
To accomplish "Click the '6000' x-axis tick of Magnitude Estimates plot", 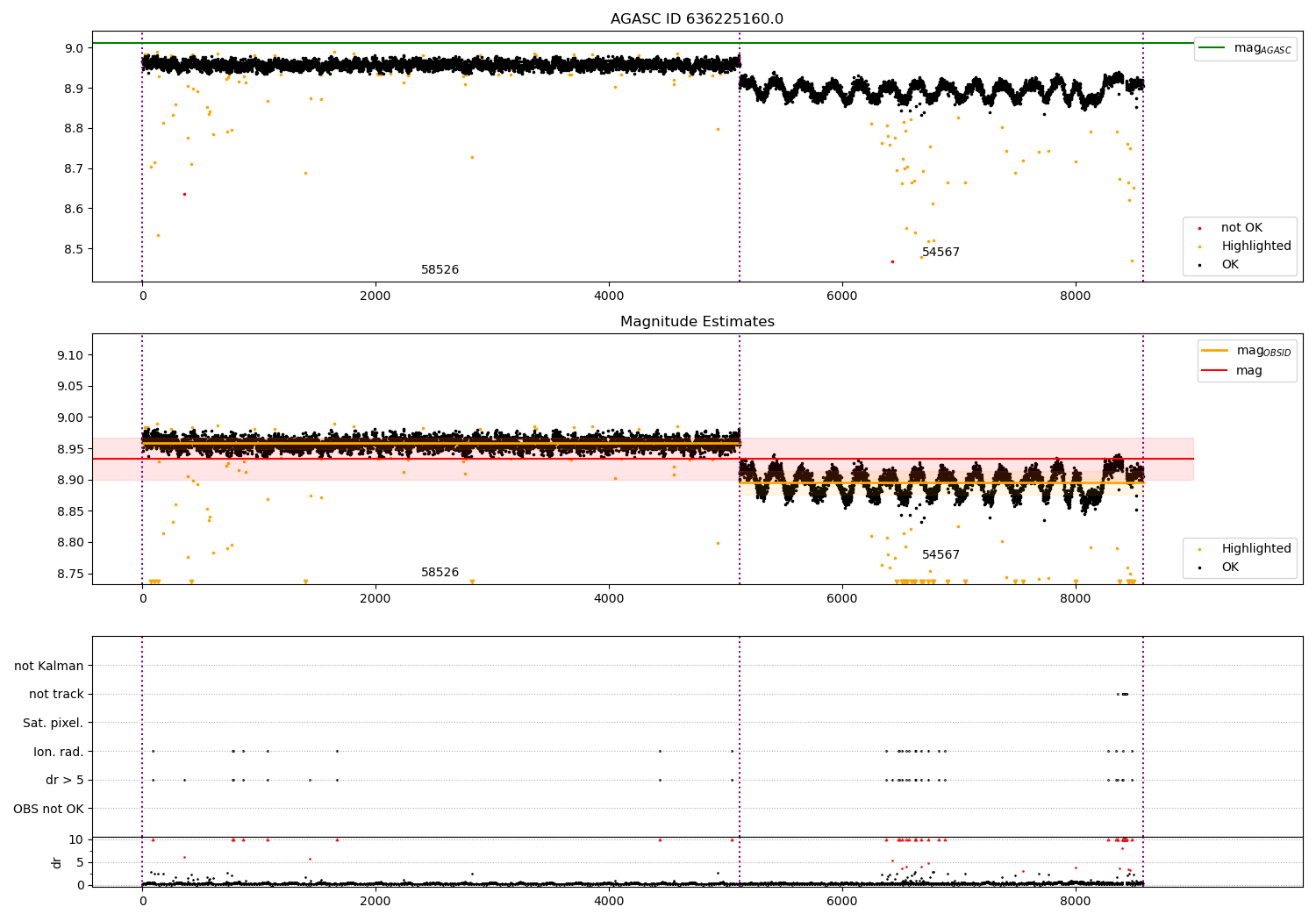I will click(842, 598).
